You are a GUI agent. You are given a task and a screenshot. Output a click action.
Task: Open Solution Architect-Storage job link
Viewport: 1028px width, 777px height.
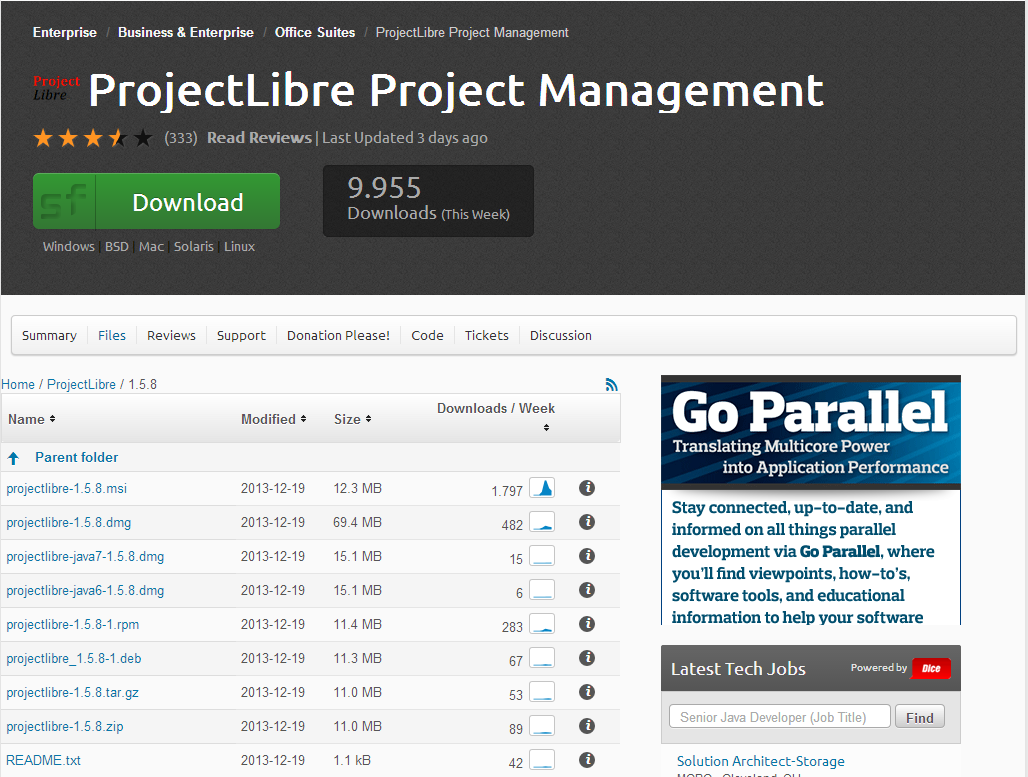click(761, 761)
